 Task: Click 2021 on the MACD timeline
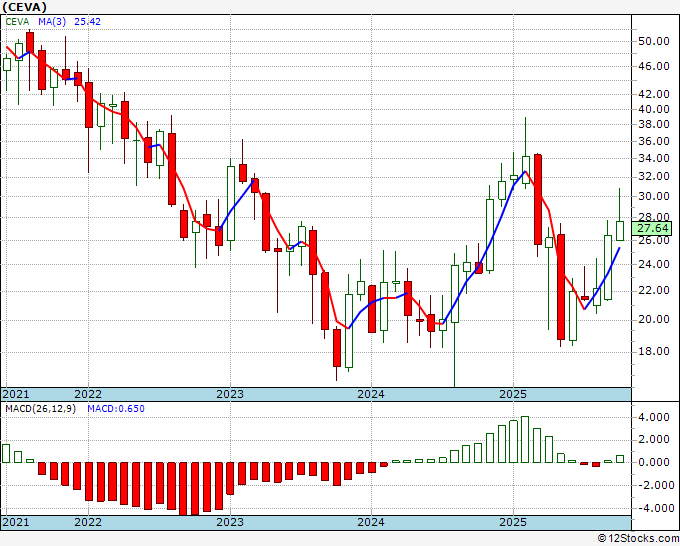point(16,522)
